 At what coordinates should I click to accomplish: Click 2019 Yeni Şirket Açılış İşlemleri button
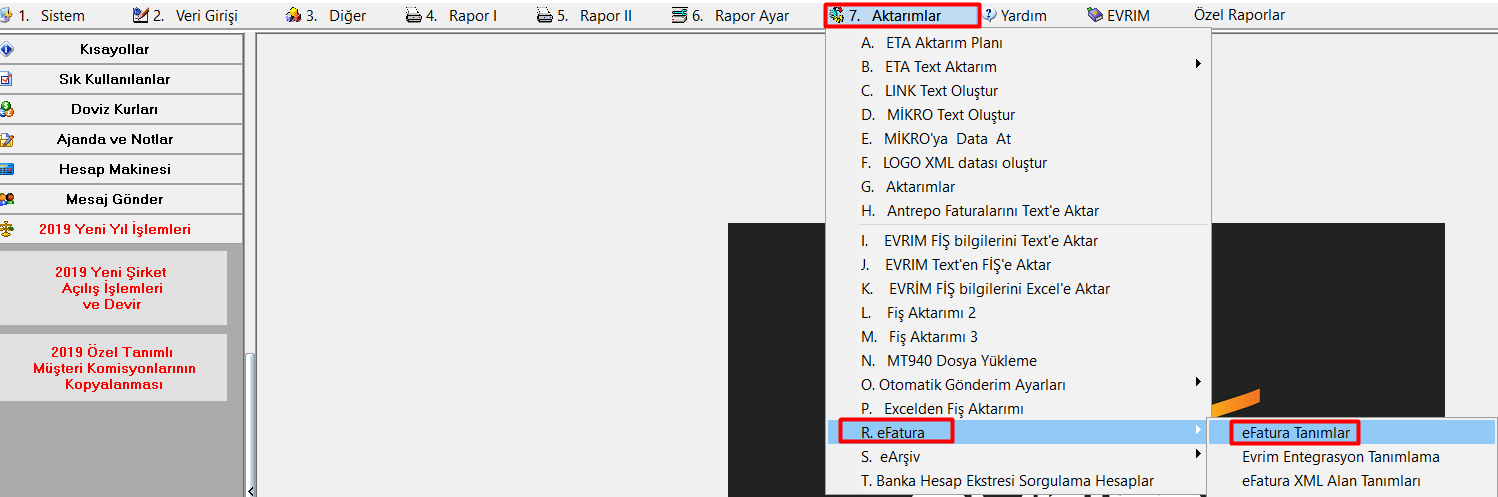tap(112, 288)
